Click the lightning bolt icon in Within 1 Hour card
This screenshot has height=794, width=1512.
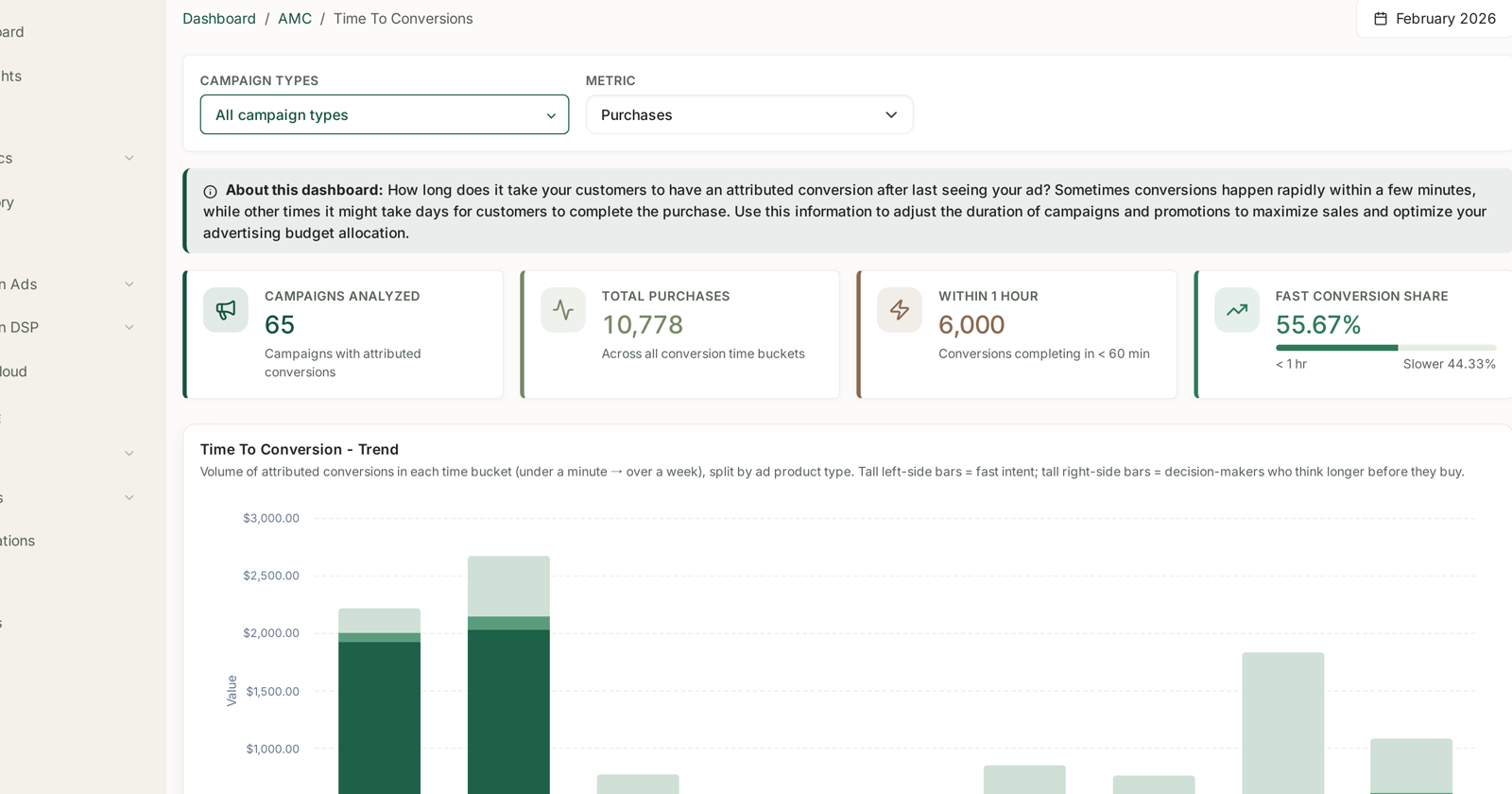click(900, 310)
